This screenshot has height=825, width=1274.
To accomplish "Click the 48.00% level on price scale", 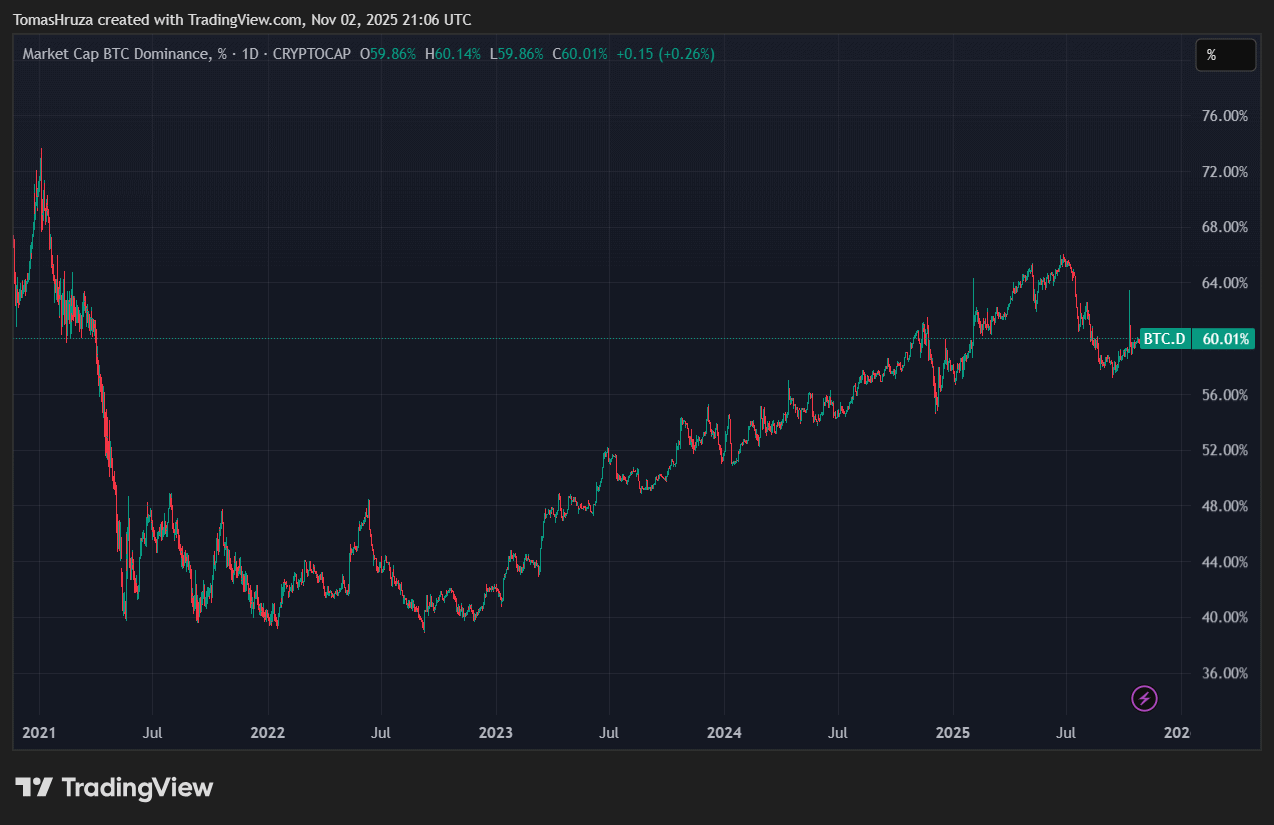I will coord(1223,506).
